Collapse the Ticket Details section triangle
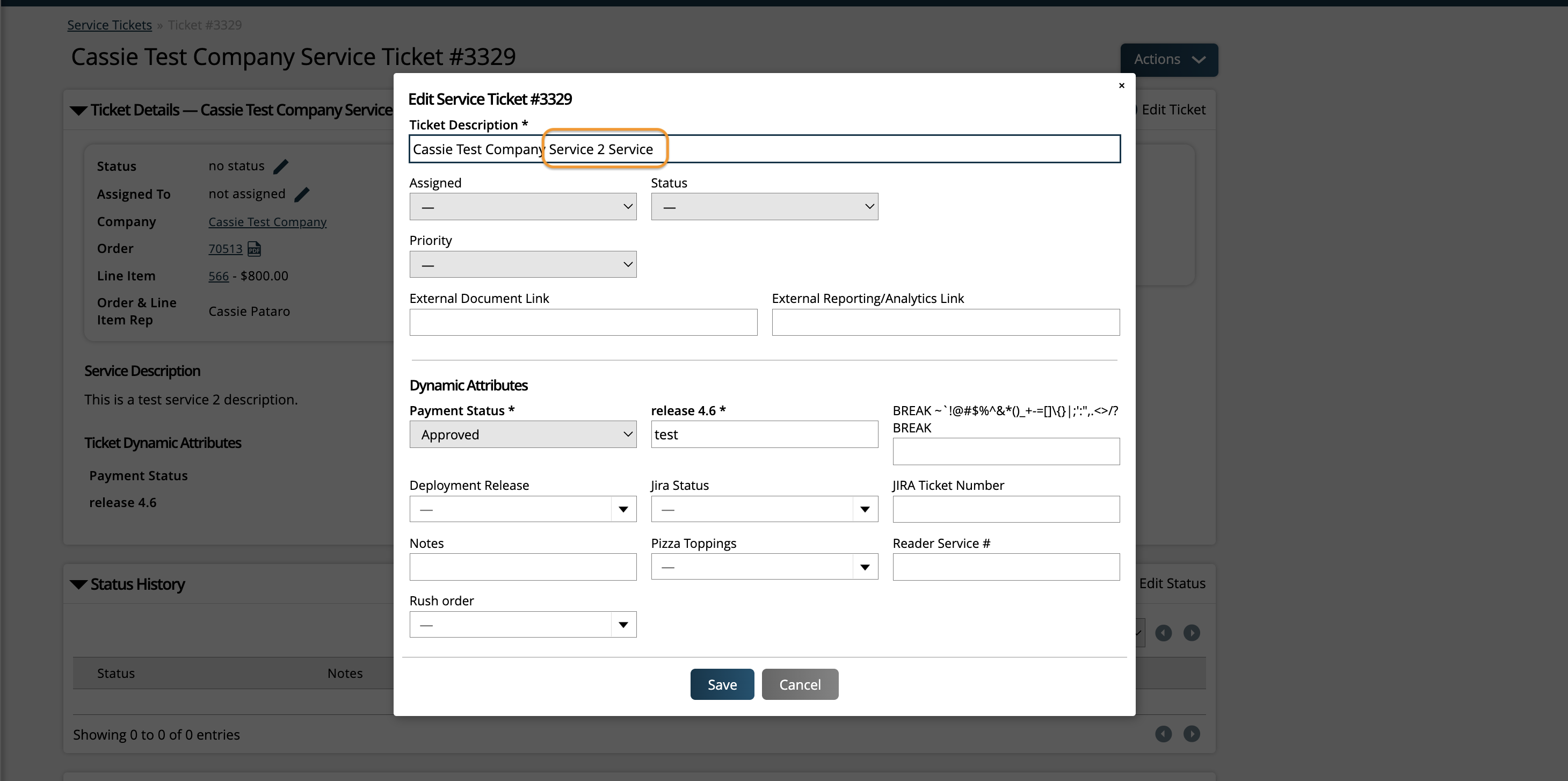 (x=78, y=110)
